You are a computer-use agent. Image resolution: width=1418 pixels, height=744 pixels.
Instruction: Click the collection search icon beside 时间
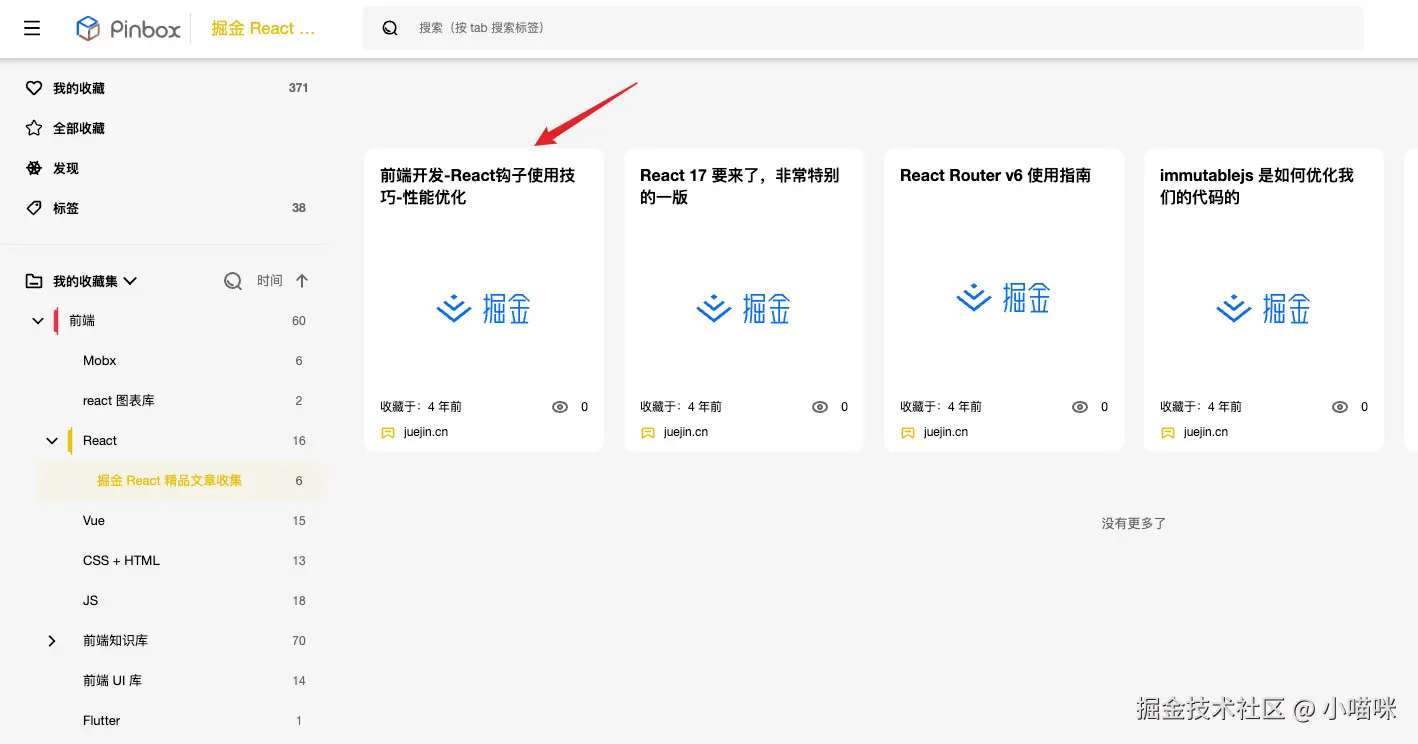[233, 281]
